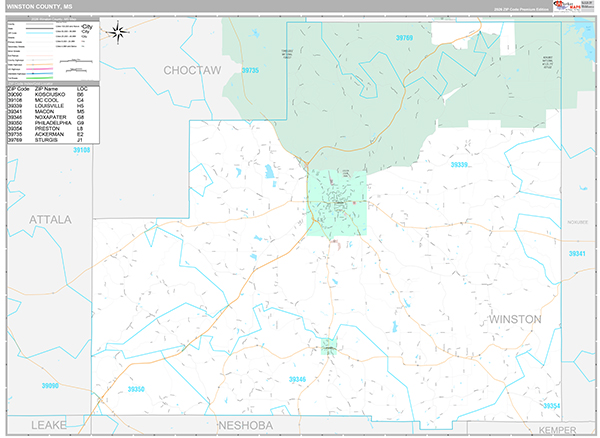Click the KEMPER county label

557,430
